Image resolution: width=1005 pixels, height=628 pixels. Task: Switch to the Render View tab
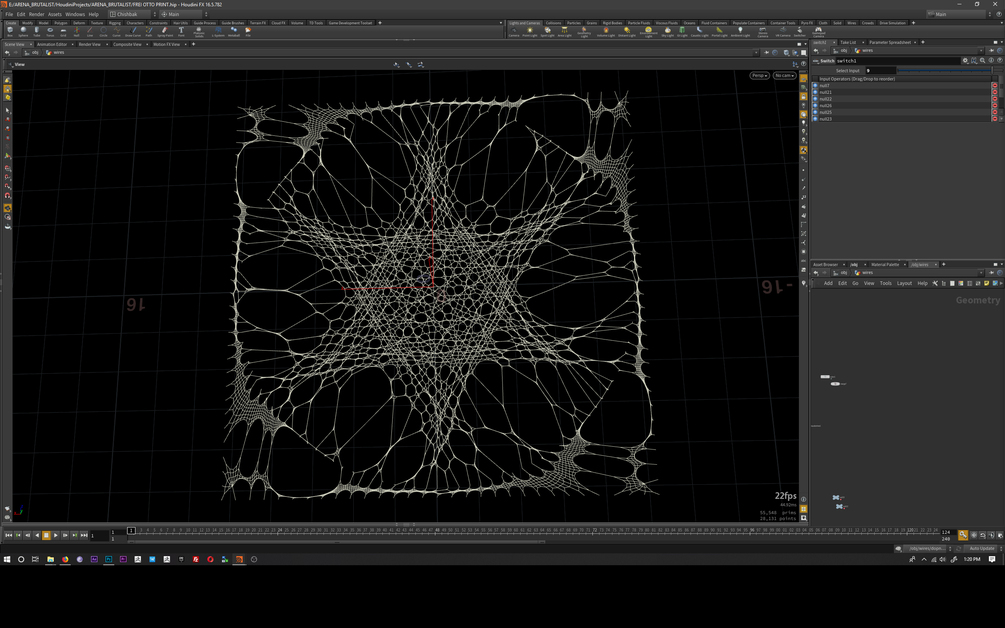click(x=89, y=44)
